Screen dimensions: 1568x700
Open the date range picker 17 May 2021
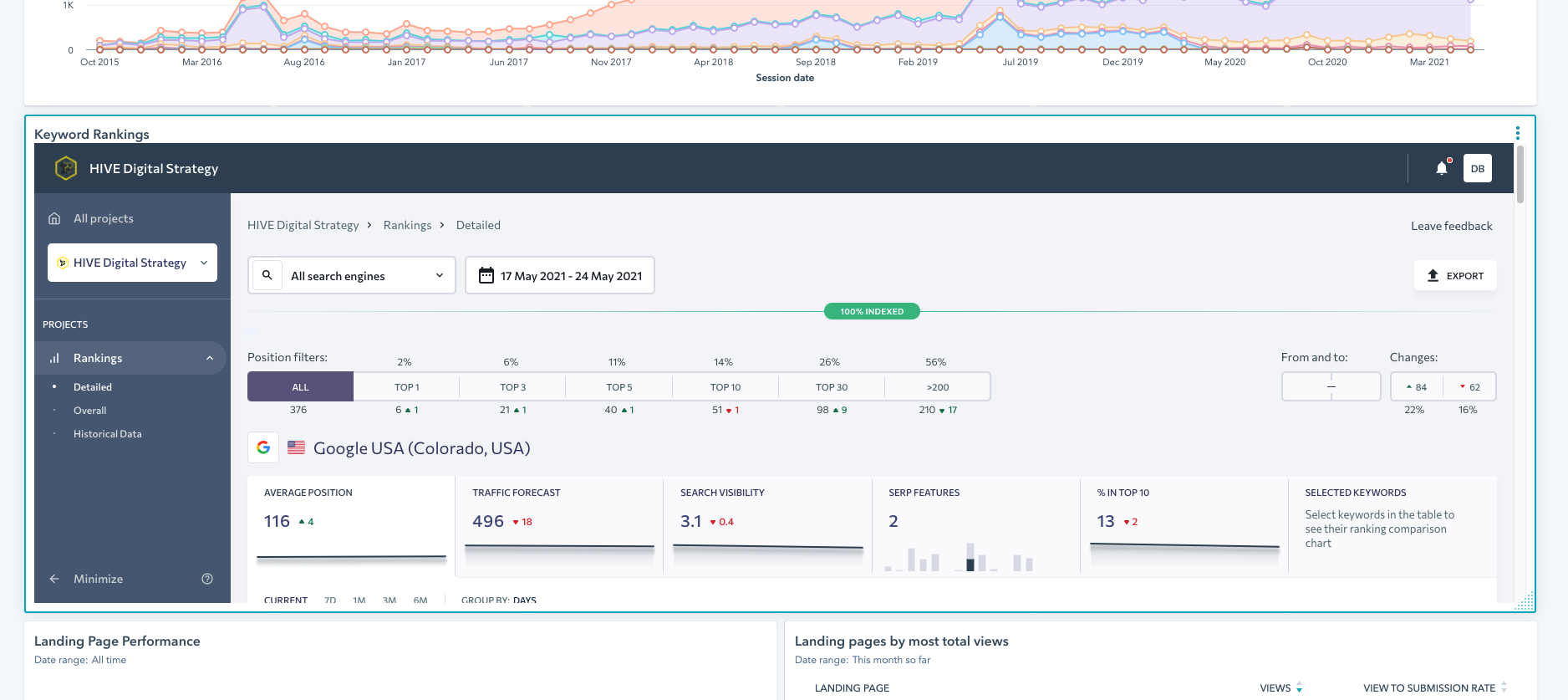[x=560, y=275]
